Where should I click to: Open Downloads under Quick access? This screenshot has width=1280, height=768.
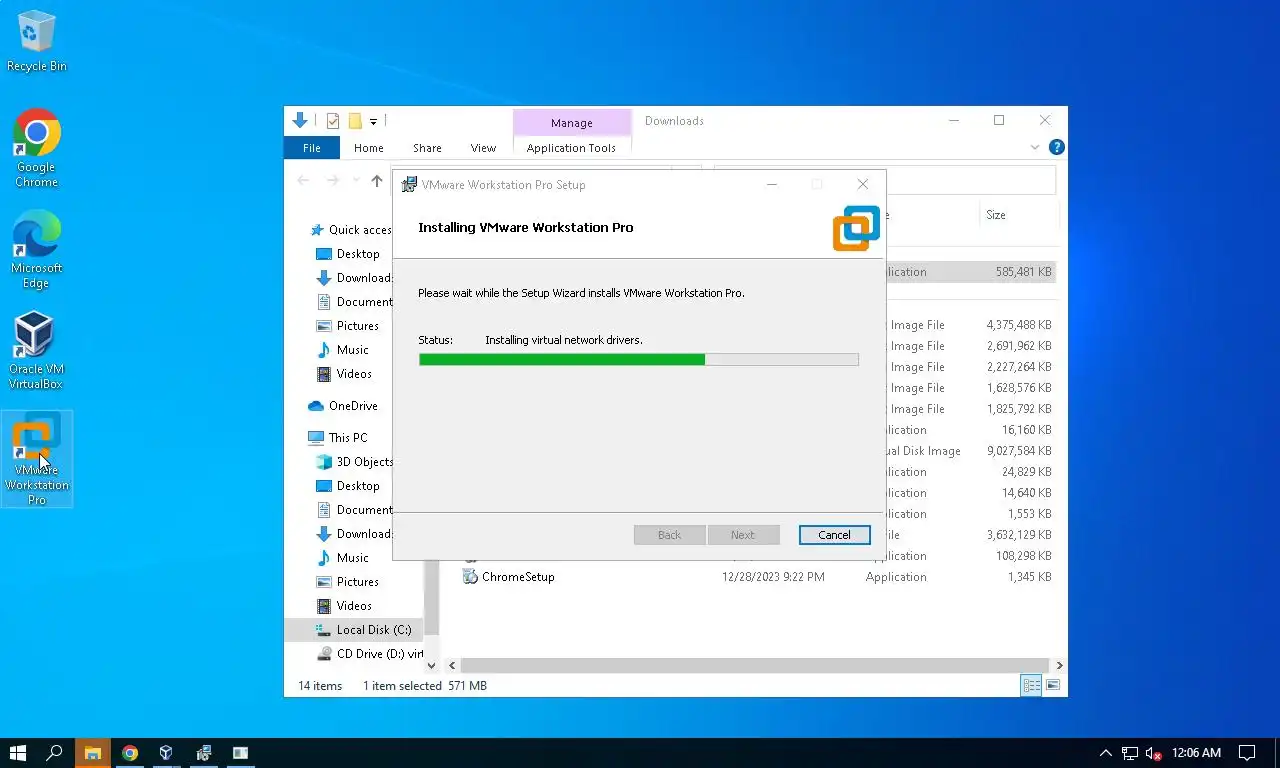pos(354,278)
